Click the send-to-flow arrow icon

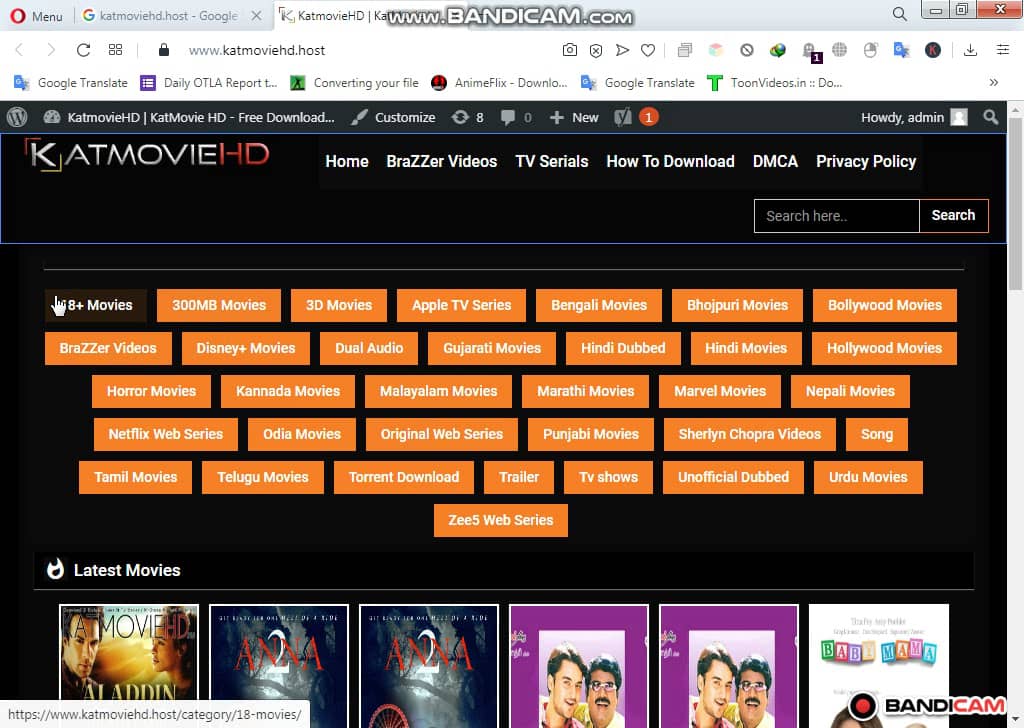[x=622, y=50]
